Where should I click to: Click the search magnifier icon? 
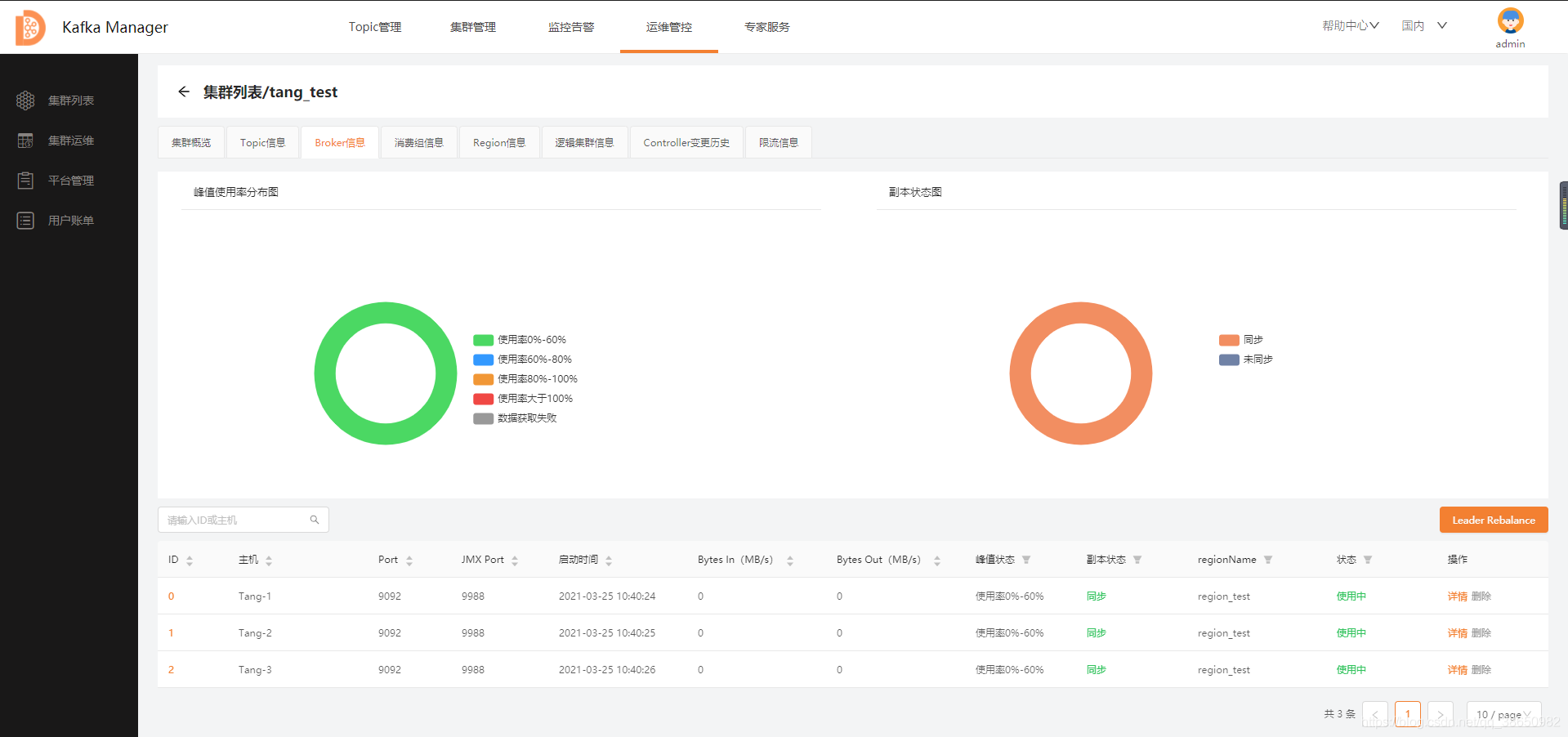tap(315, 520)
